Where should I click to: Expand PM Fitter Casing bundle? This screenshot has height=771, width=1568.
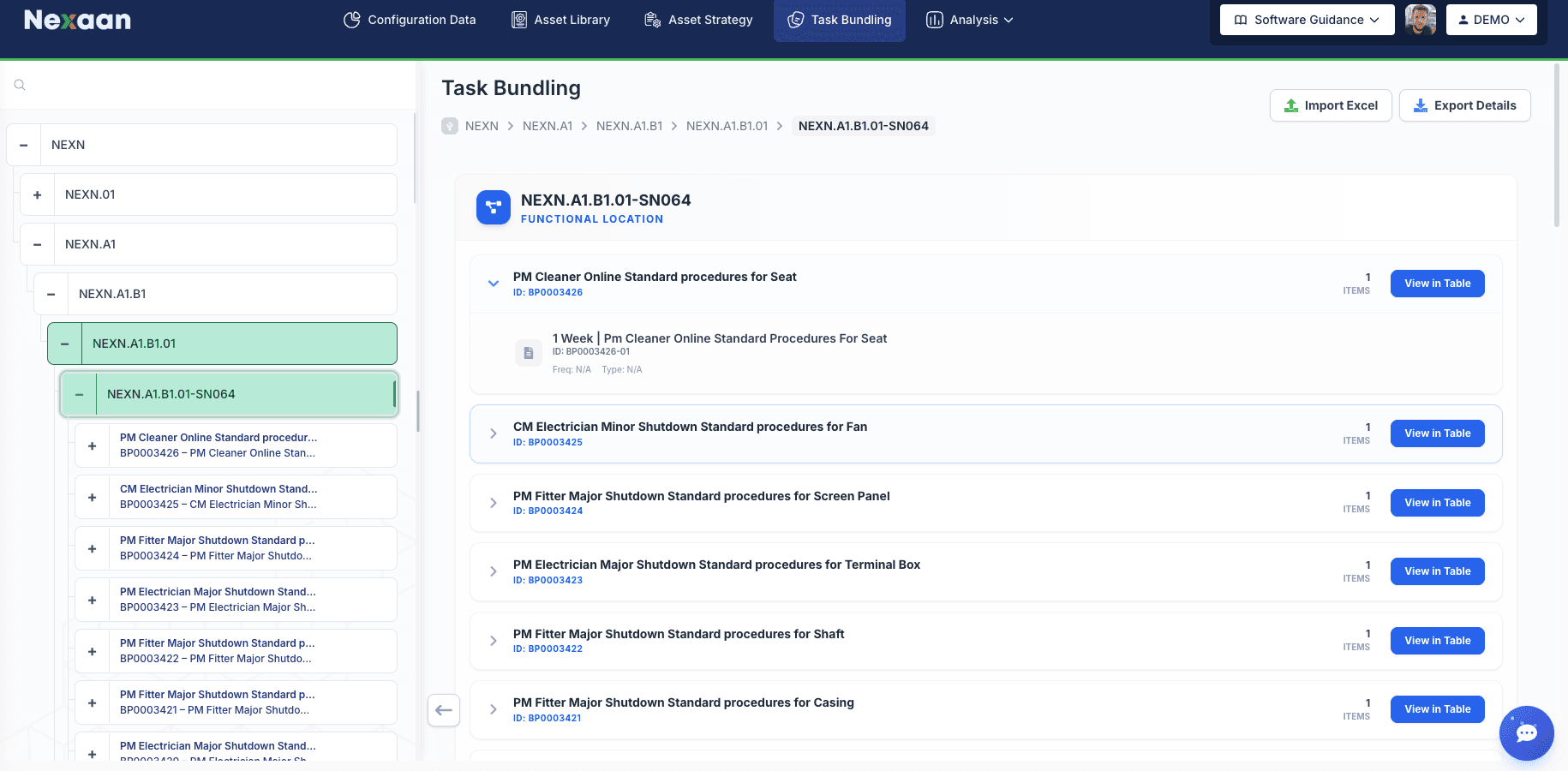point(494,709)
